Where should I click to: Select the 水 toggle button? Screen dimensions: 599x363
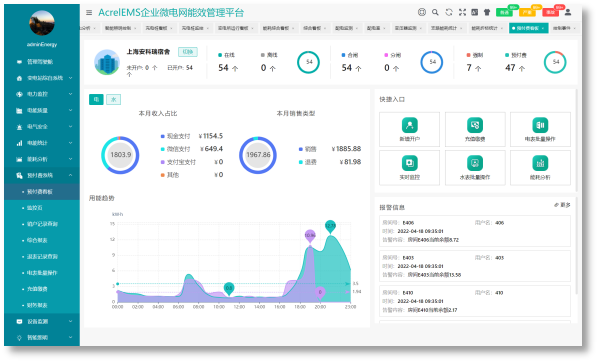pyautogui.click(x=113, y=99)
